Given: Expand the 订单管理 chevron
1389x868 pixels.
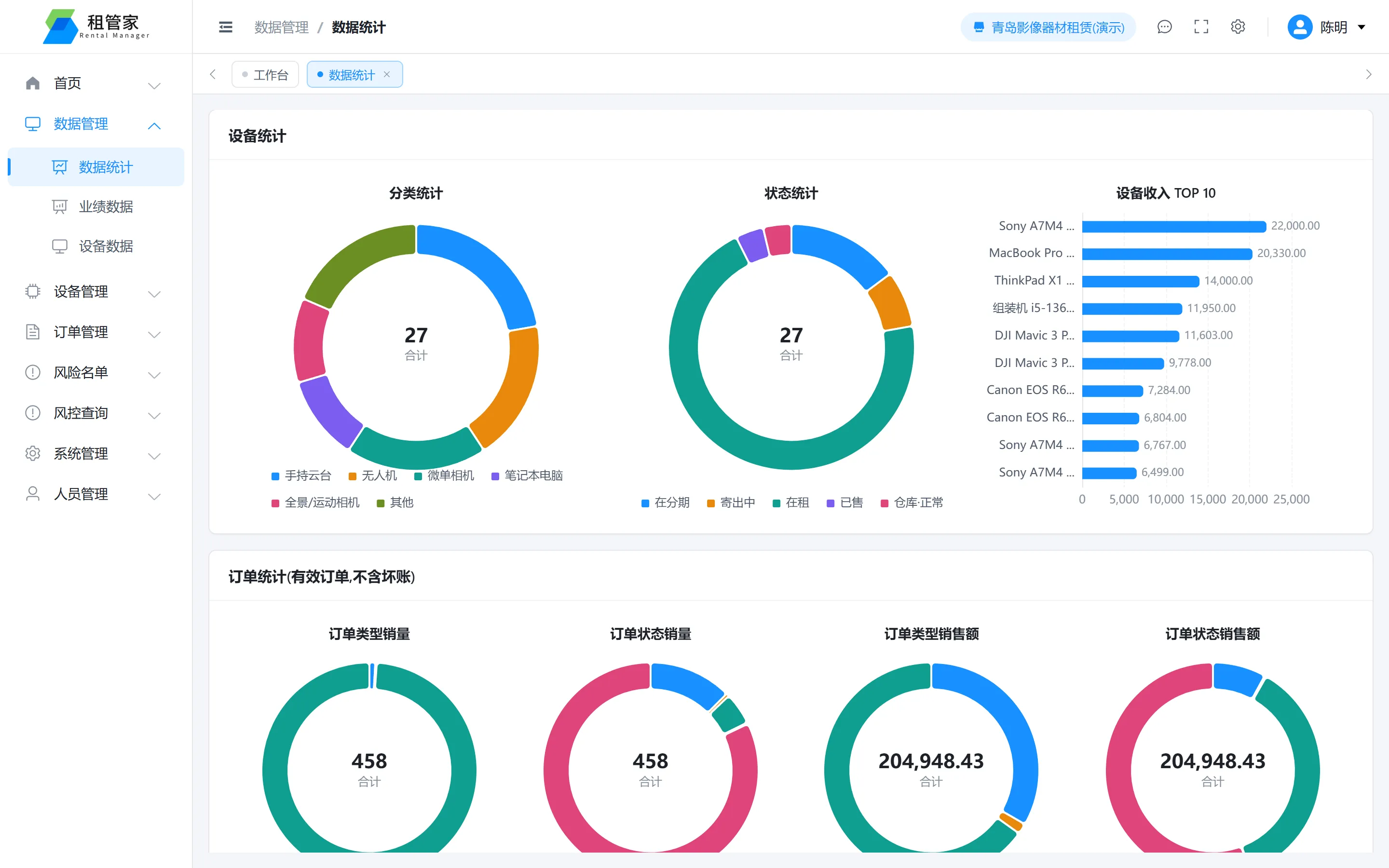Looking at the screenshot, I should pyautogui.click(x=154, y=334).
